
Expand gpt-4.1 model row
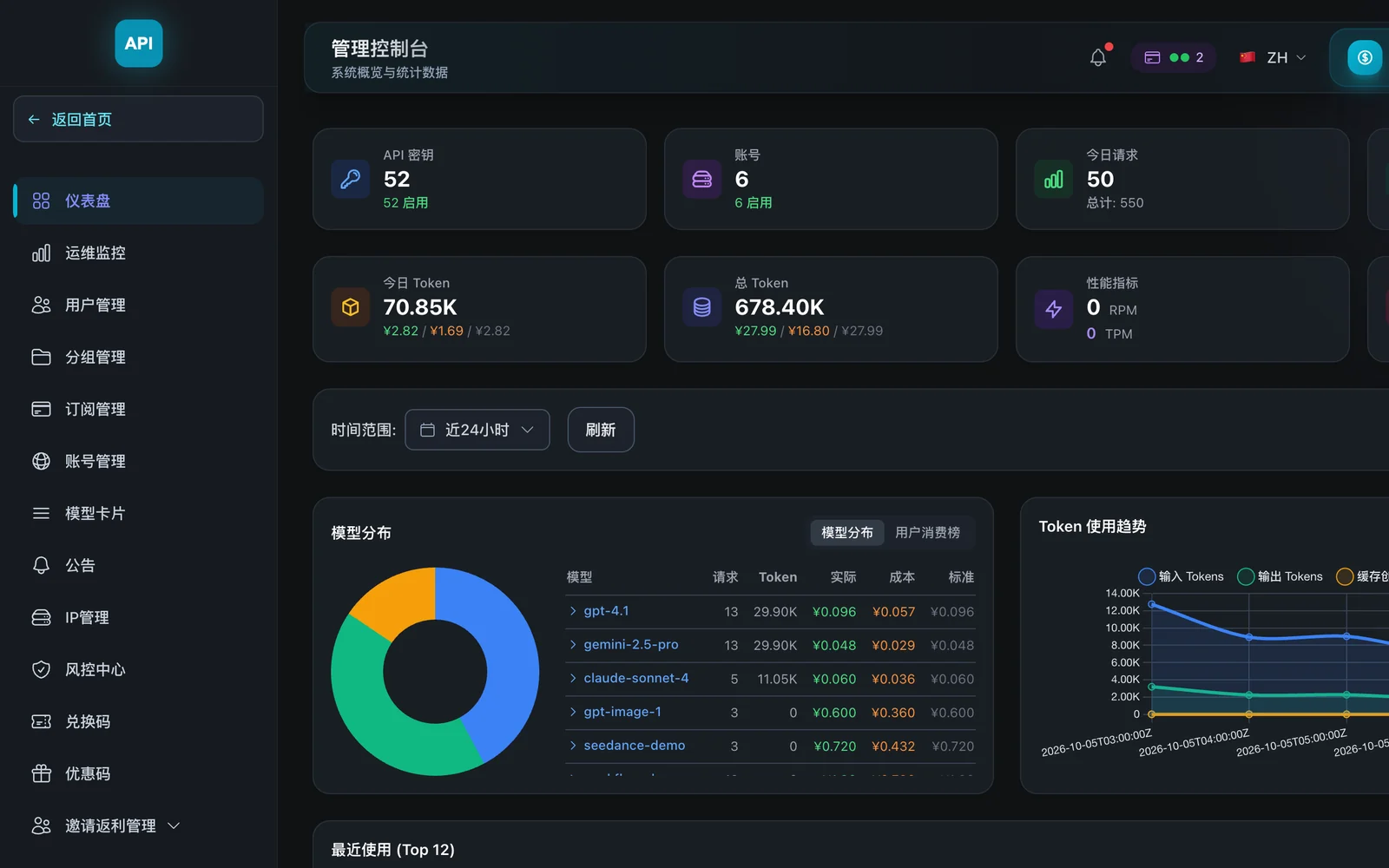click(x=573, y=611)
